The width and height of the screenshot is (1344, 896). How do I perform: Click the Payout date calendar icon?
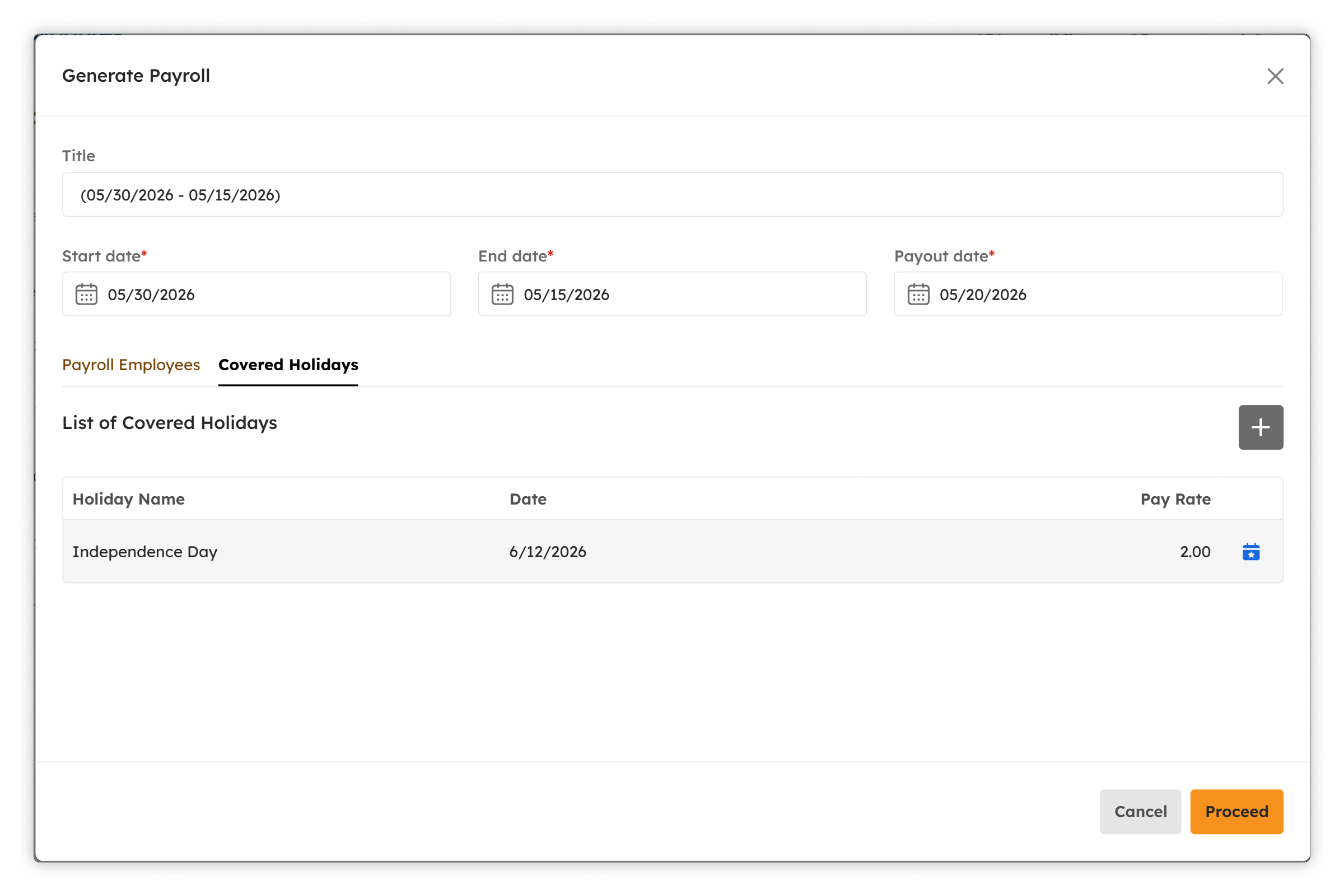click(x=918, y=295)
